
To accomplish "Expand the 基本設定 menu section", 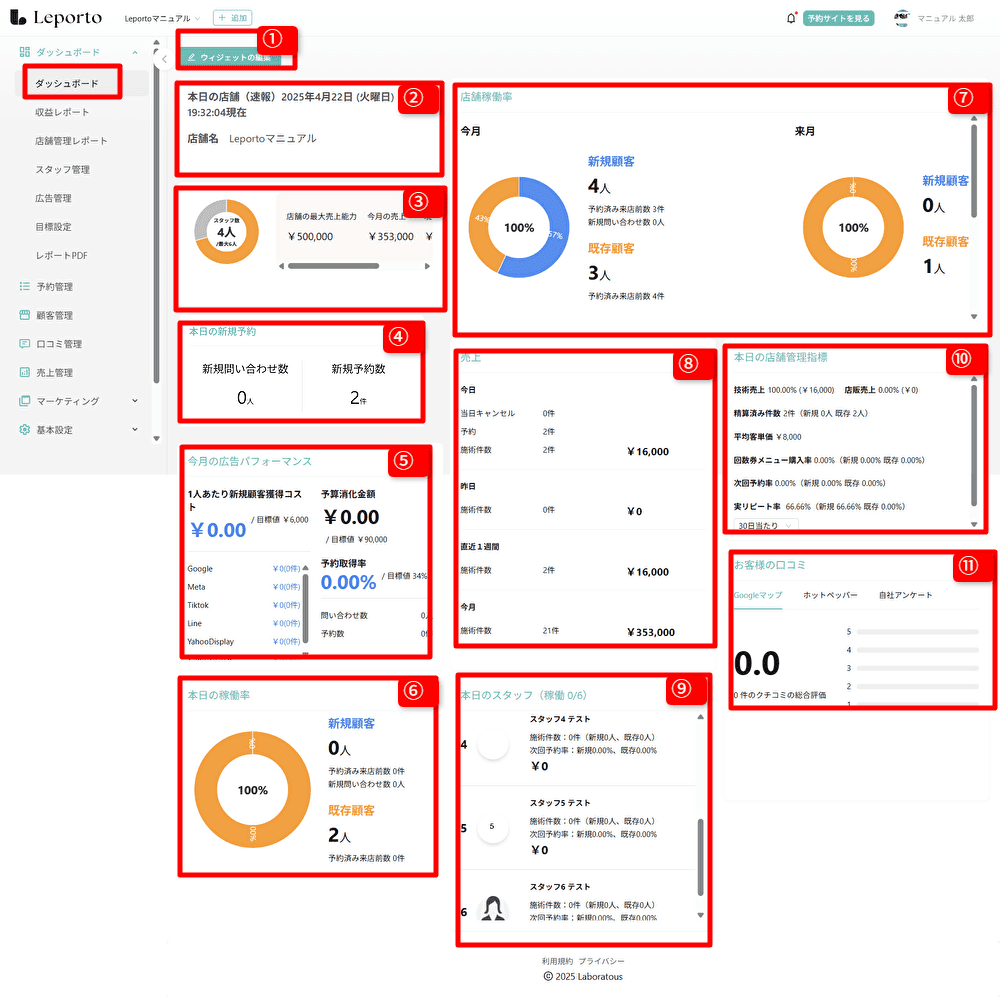I will coord(135,430).
